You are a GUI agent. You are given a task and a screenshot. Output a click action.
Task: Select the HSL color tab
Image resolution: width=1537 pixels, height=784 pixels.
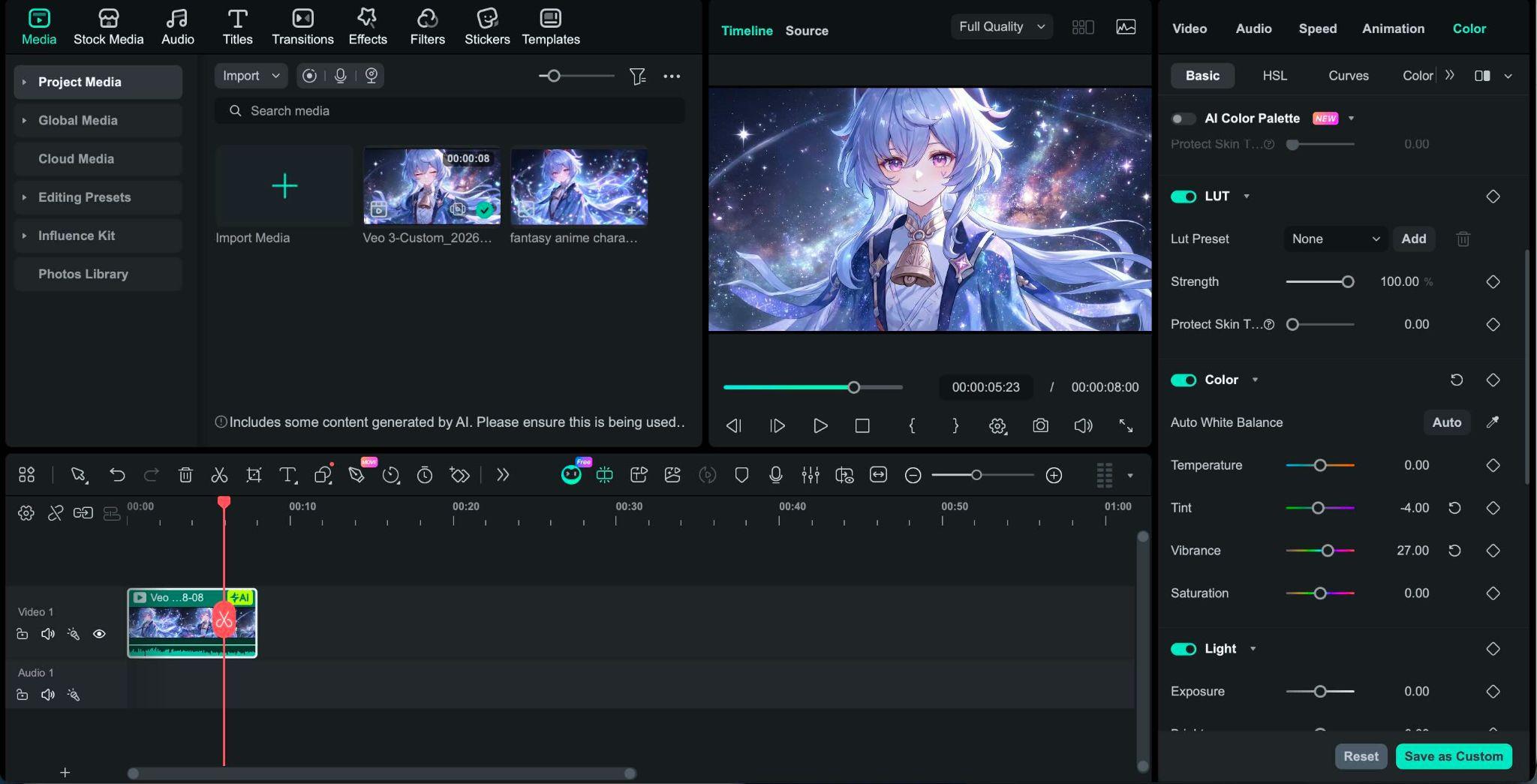click(1274, 76)
